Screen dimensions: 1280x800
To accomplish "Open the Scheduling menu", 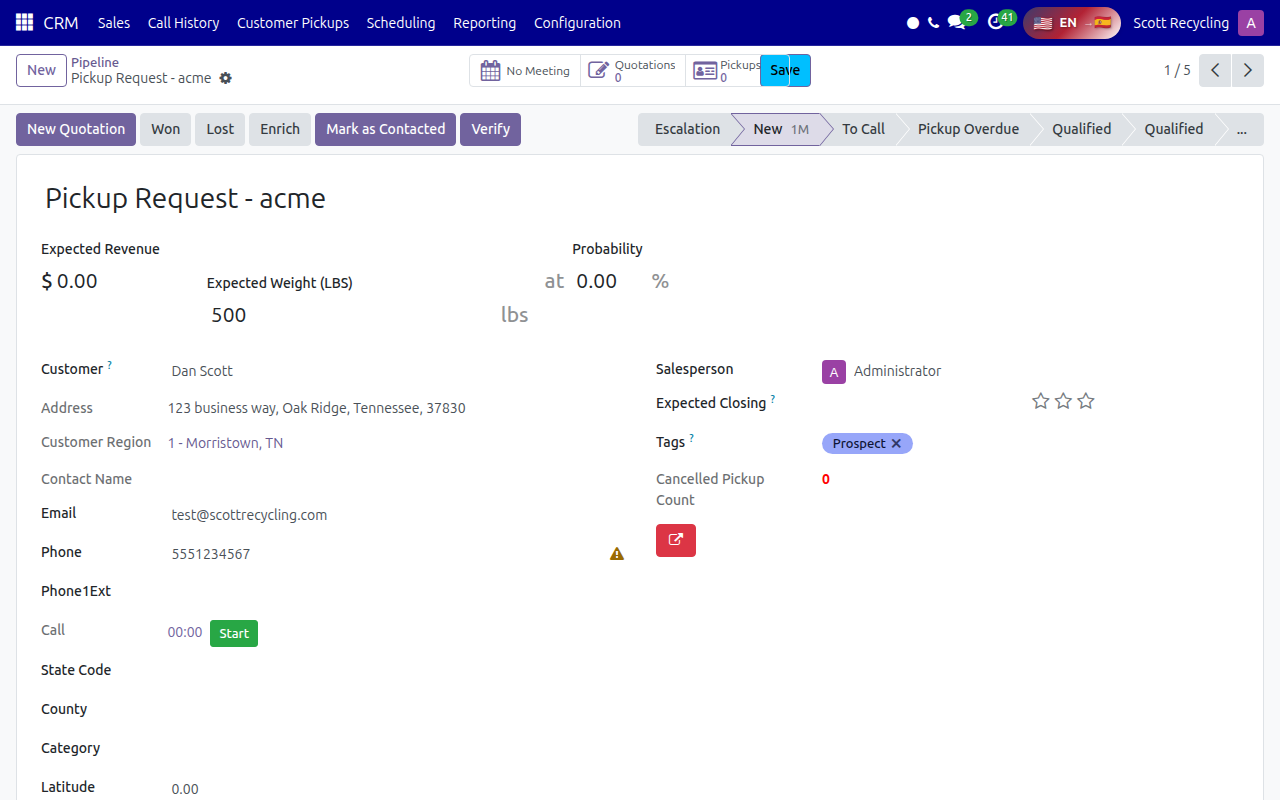I will (x=401, y=22).
